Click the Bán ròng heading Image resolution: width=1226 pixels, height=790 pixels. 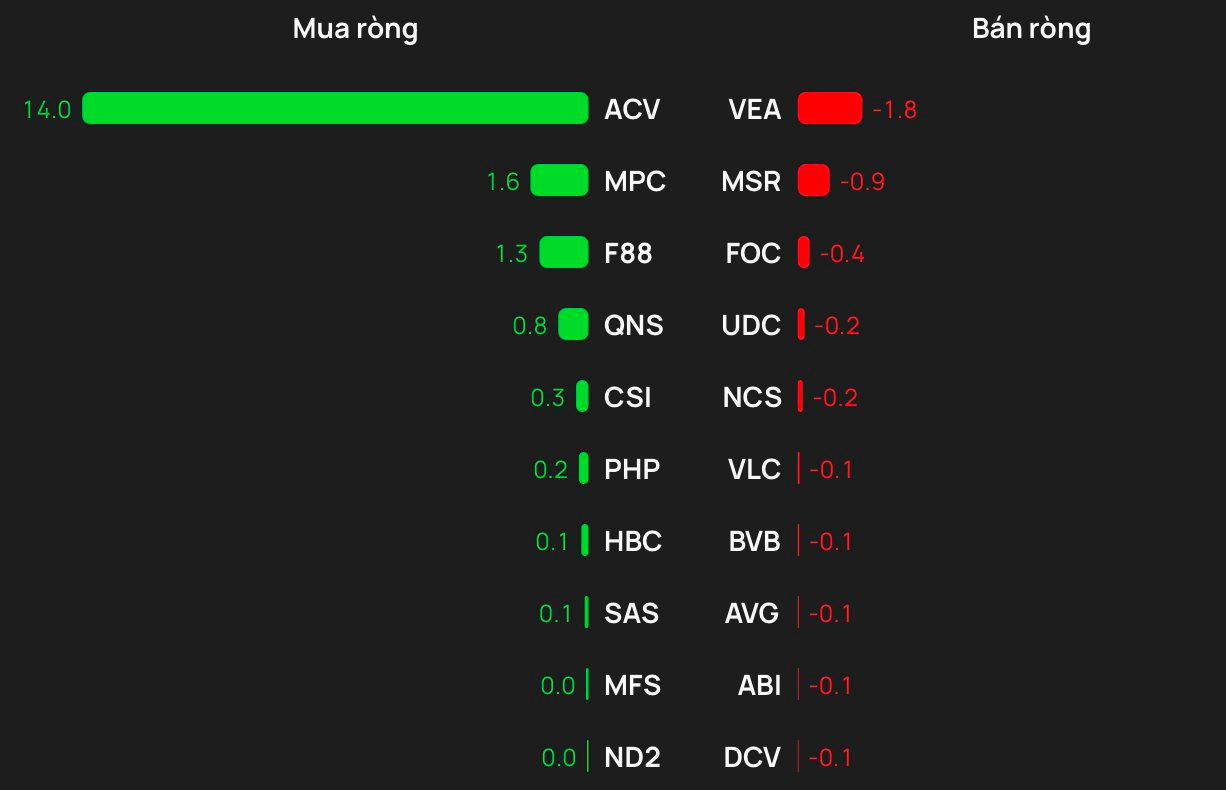[x=1031, y=29]
